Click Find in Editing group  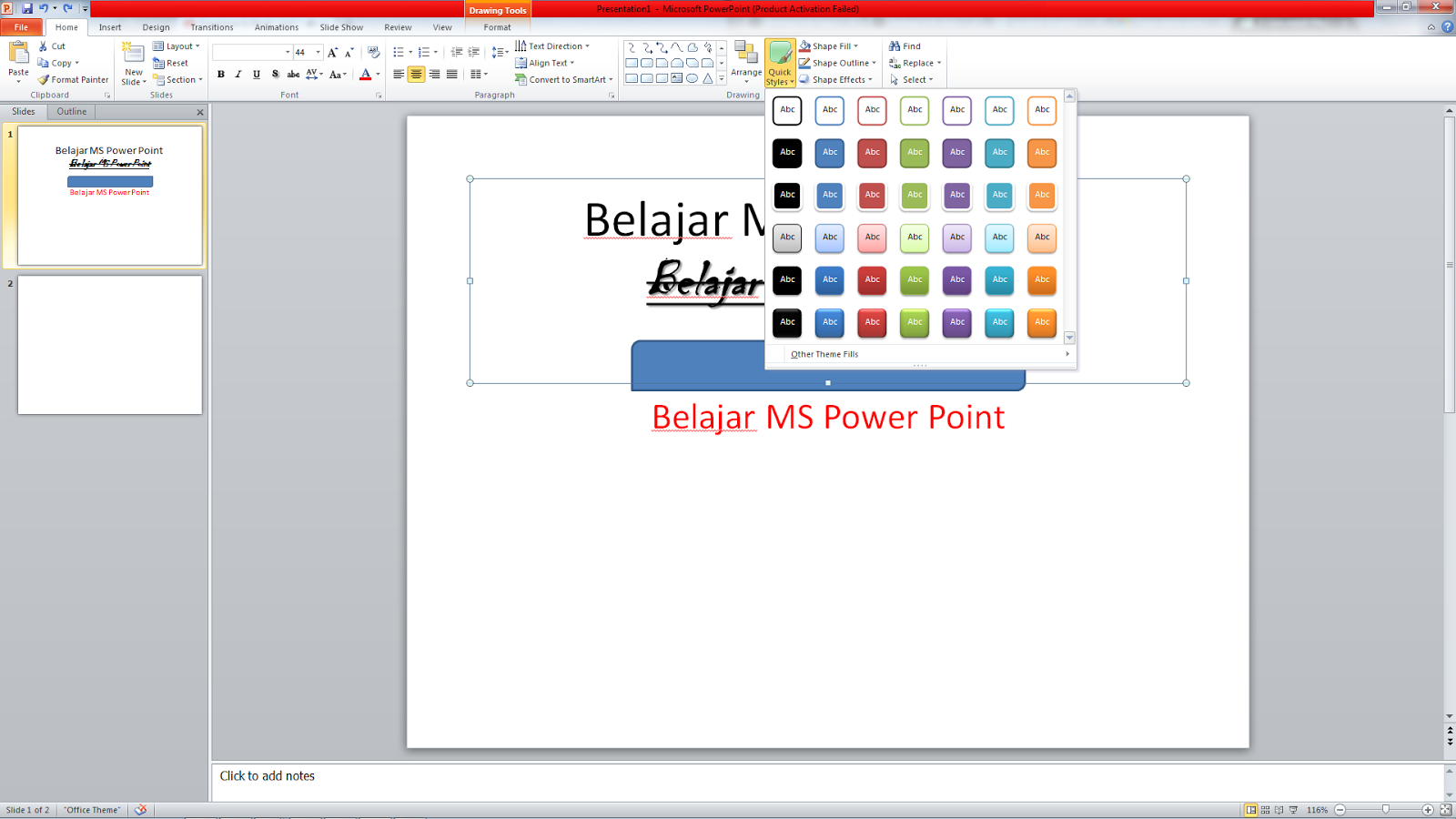tap(905, 46)
